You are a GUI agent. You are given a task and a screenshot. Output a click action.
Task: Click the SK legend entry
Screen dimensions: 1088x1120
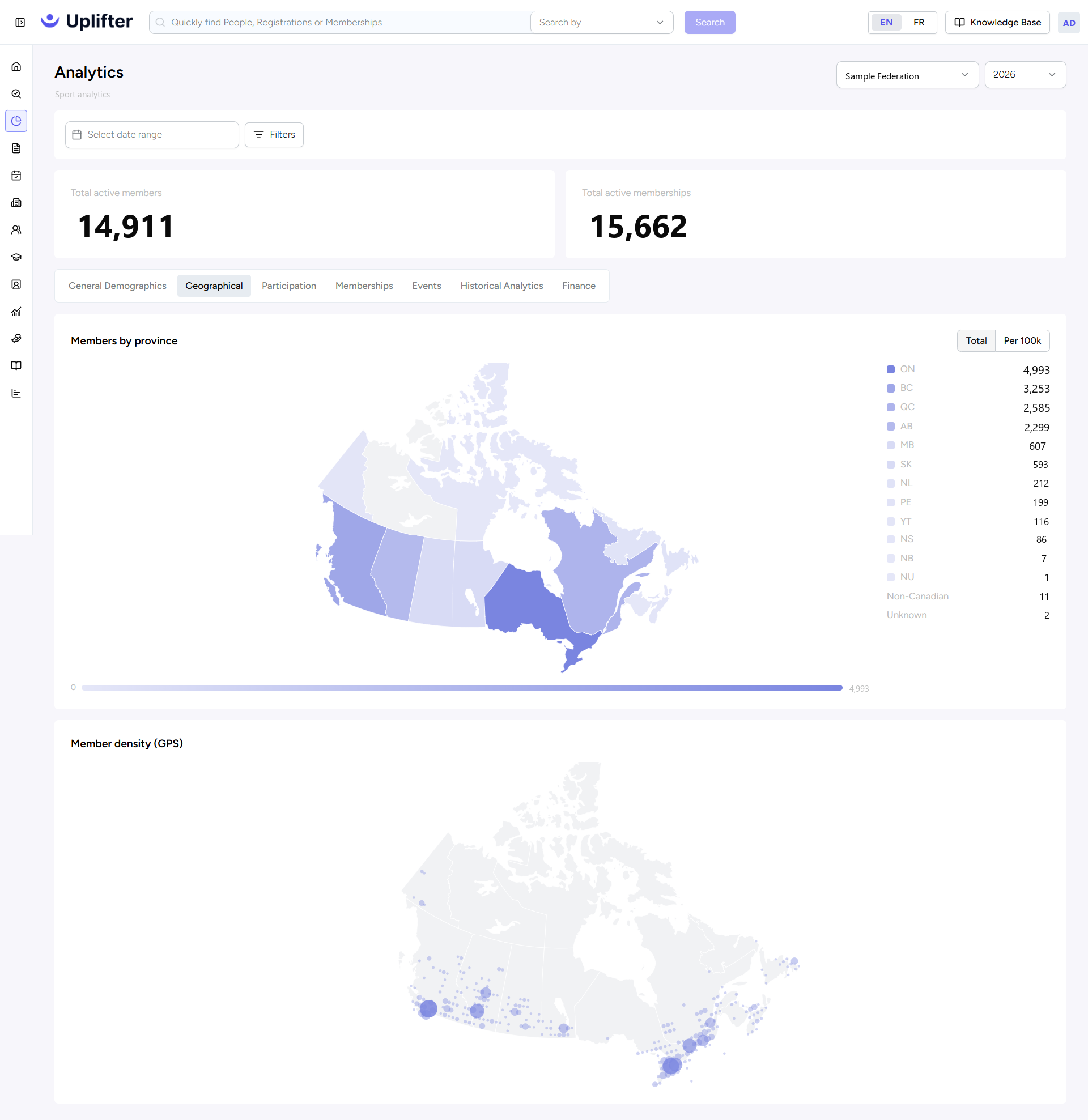point(967,464)
